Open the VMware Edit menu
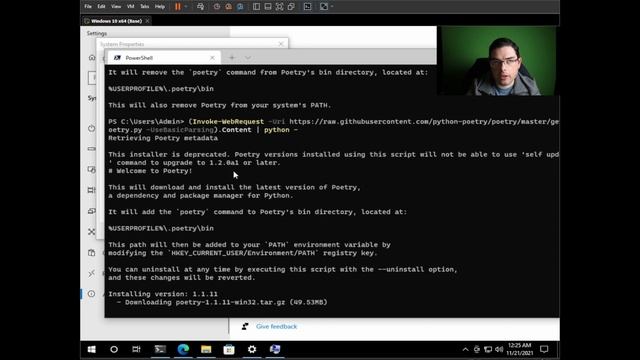Viewport: 640px width, 360px height. 101,7
